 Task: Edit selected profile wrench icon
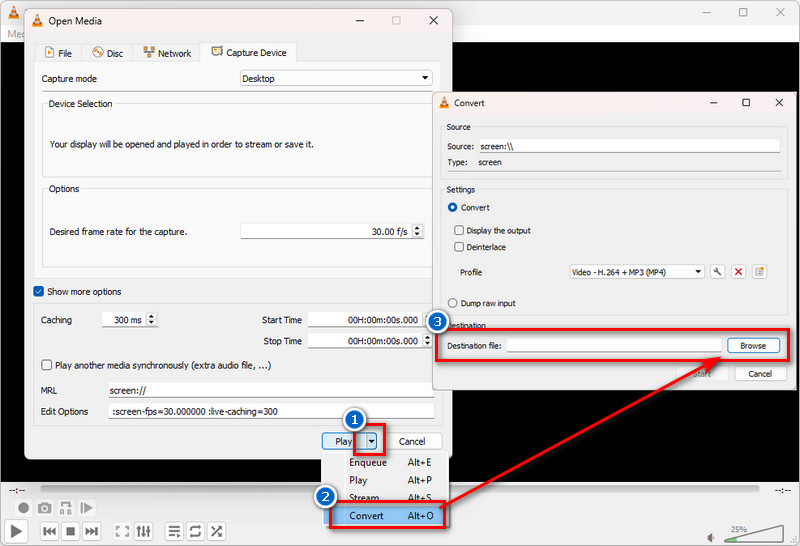717,271
